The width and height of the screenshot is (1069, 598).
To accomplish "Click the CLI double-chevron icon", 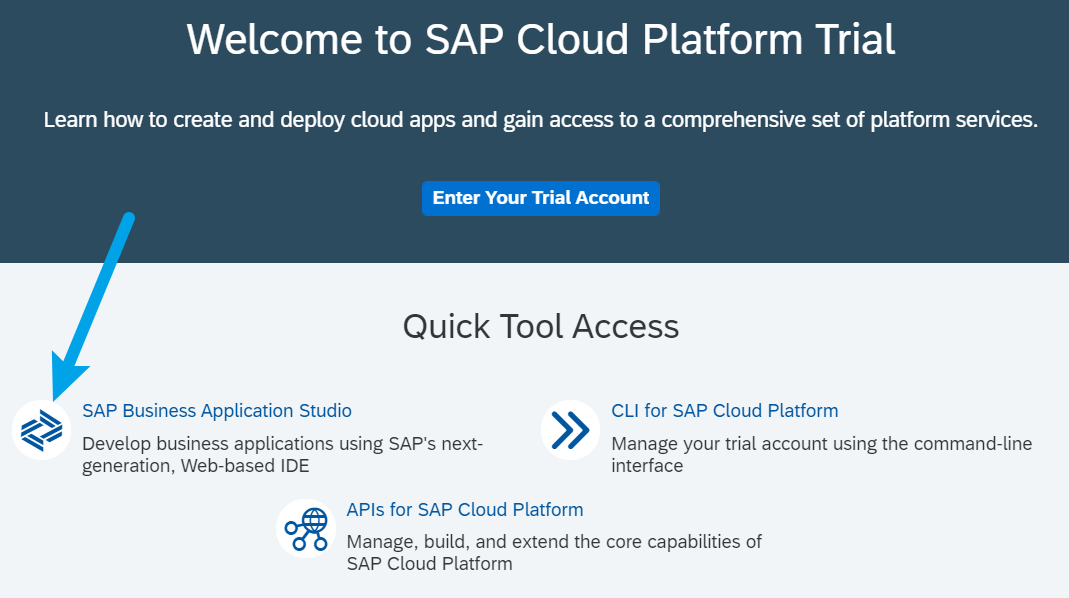I will click(571, 430).
